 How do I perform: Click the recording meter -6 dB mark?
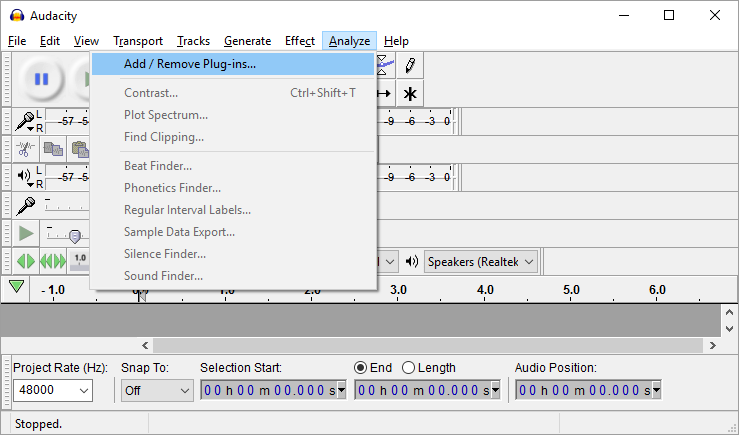411,122
